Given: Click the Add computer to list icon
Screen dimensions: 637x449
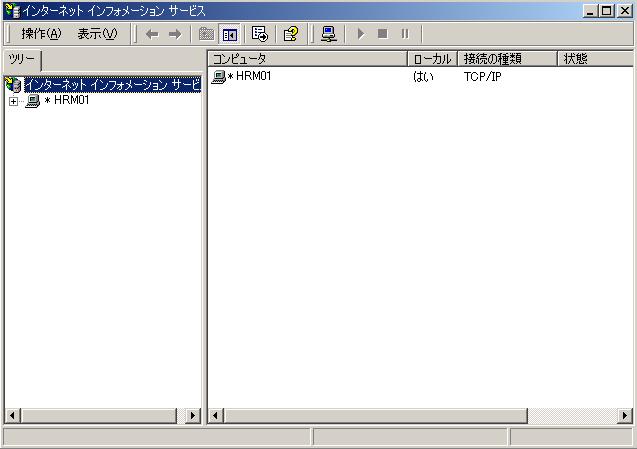Looking at the screenshot, I should (328, 34).
